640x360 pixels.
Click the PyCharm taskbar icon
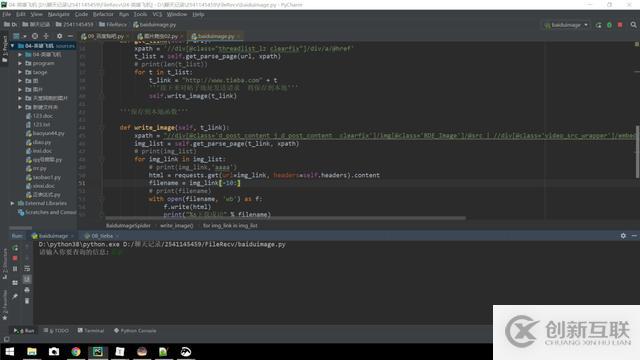(98, 351)
